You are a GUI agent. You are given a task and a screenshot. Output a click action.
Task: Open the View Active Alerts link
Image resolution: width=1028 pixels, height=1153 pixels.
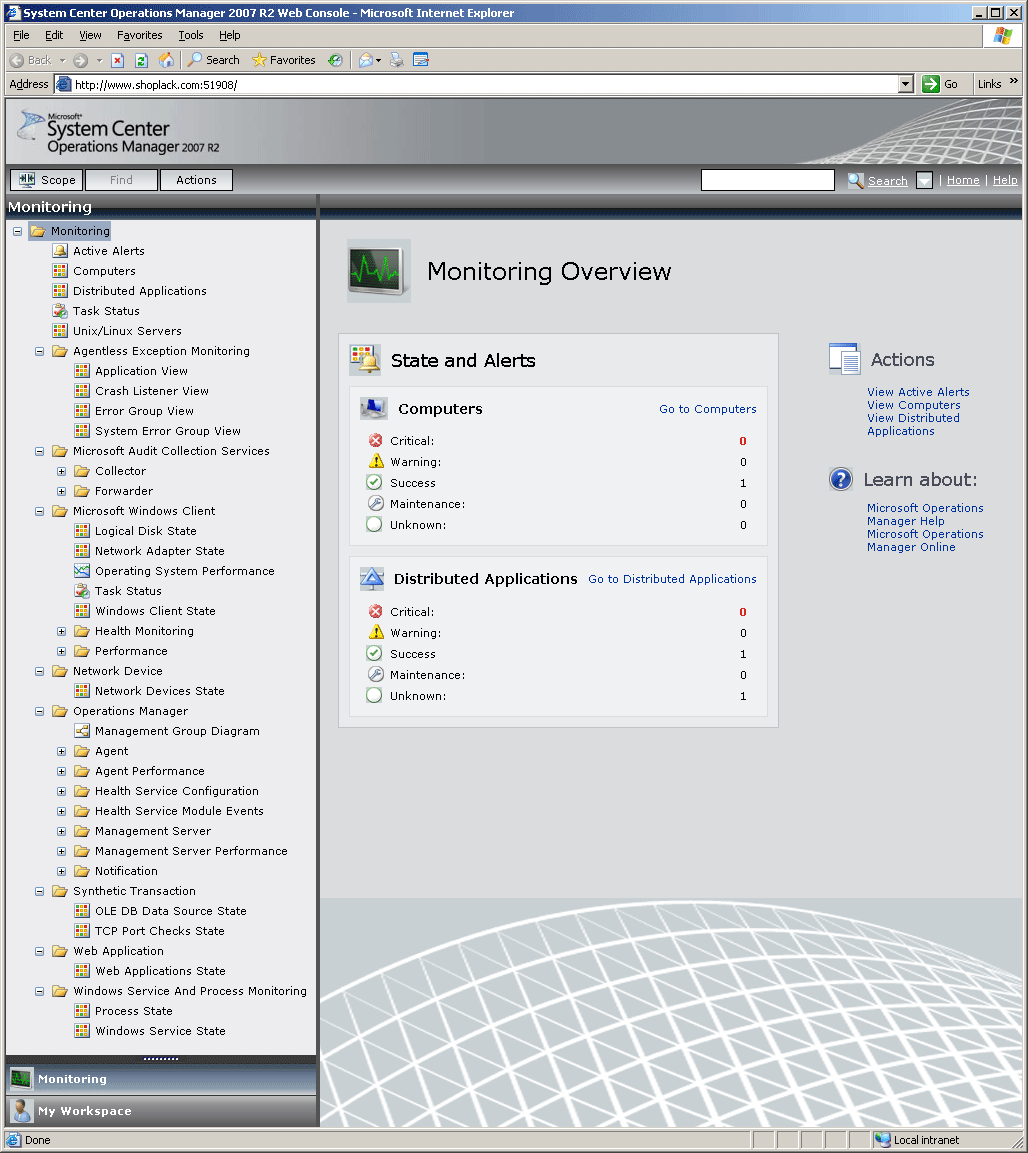click(x=918, y=392)
